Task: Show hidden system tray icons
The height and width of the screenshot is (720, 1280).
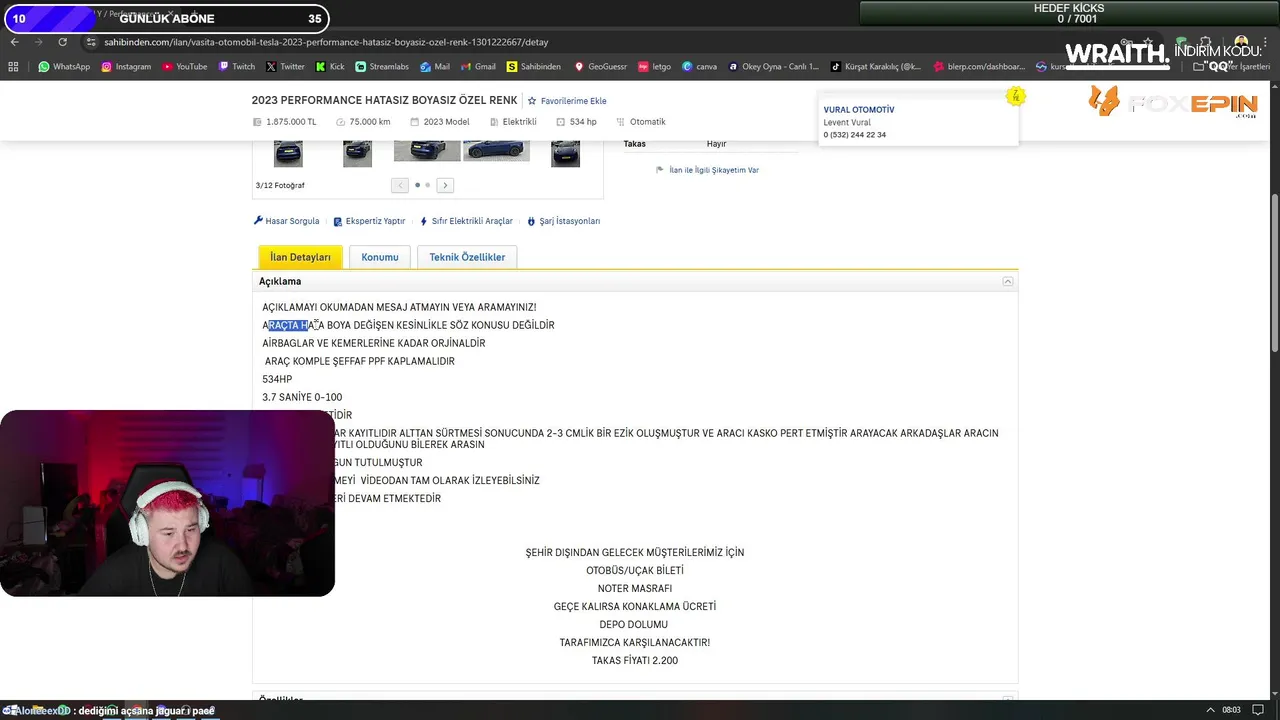Action: [1210, 710]
